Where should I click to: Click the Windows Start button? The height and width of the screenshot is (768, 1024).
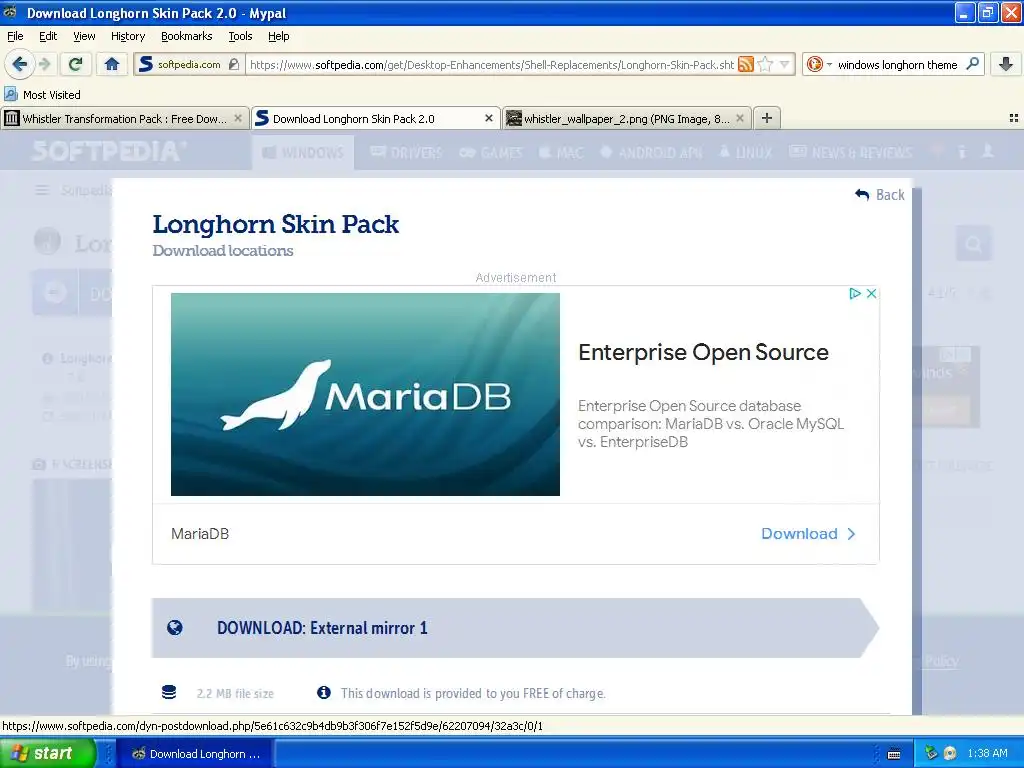[48, 753]
